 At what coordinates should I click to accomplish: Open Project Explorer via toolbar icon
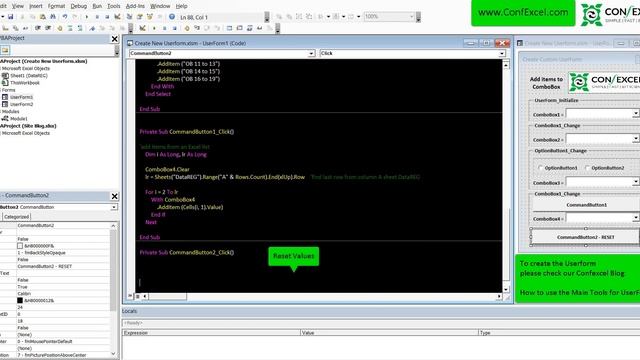click(129, 17)
